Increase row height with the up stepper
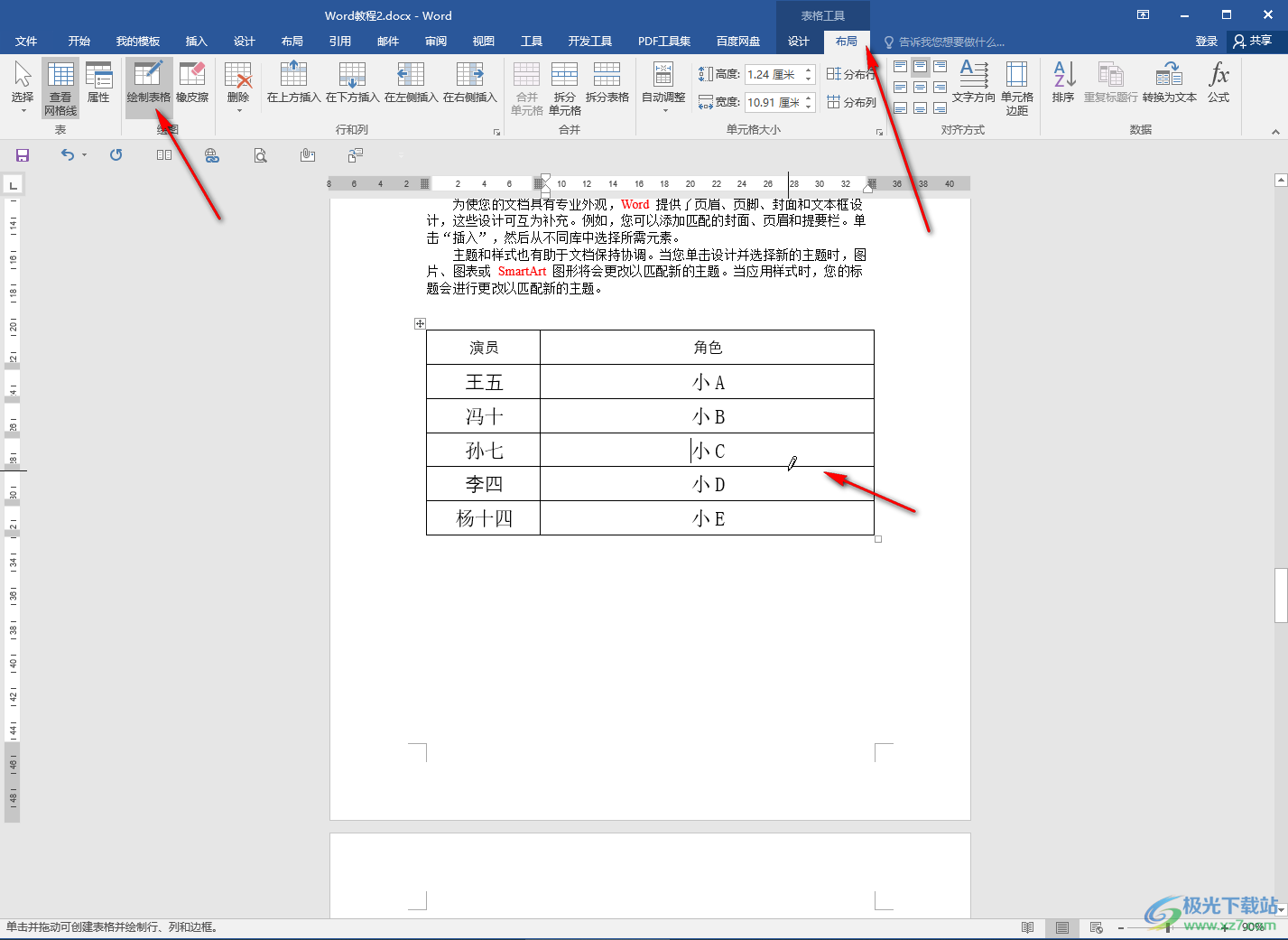 tap(809, 70)
